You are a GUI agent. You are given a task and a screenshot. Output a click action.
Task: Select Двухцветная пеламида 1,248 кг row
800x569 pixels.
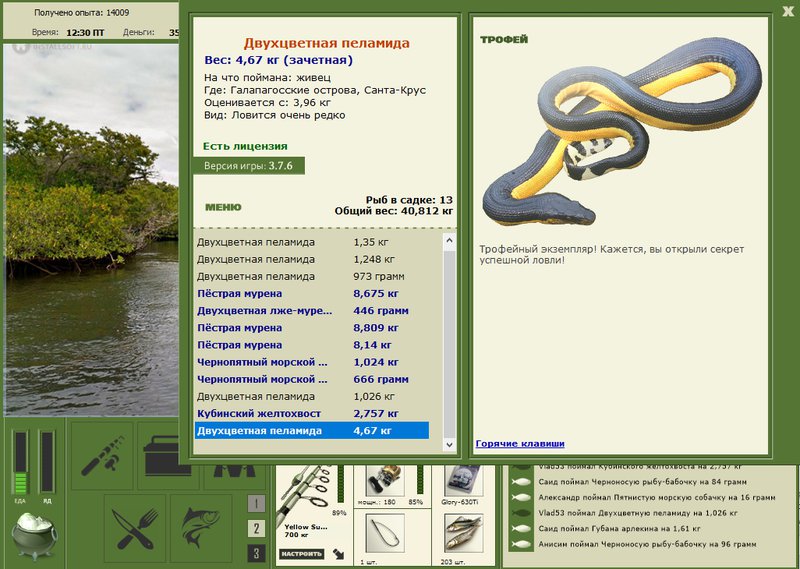pyautogui.click(x=311, y=259)
